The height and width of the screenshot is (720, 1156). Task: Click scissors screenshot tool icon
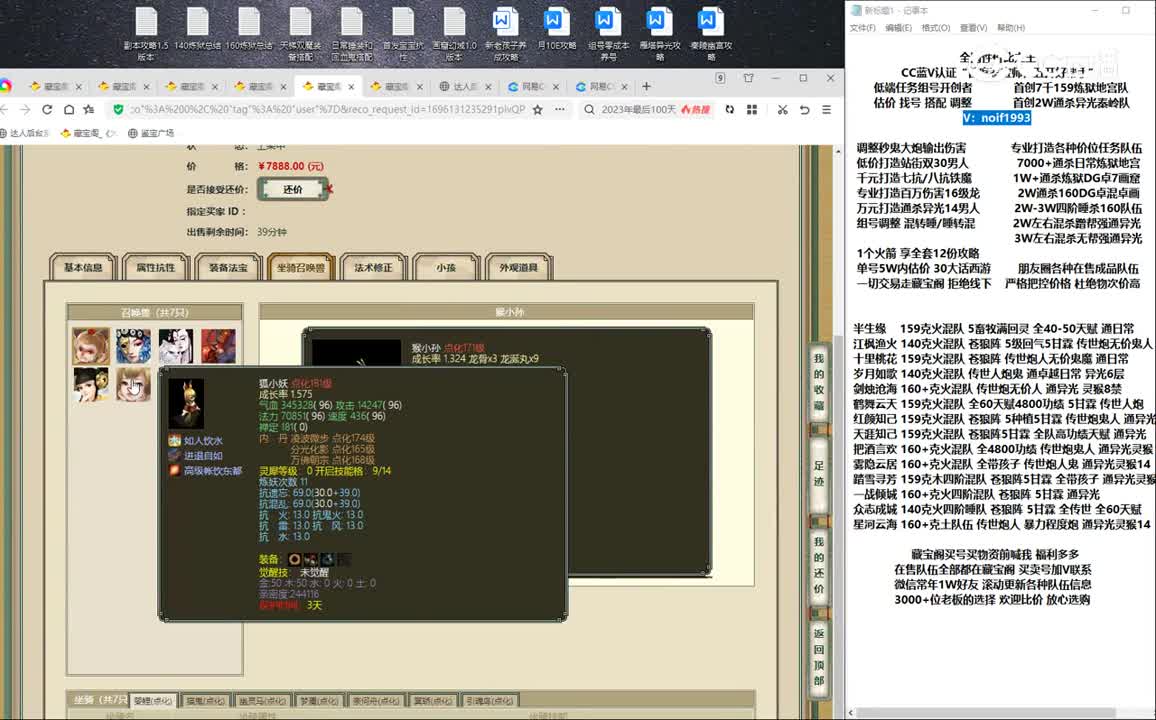[x=782, y=109]
